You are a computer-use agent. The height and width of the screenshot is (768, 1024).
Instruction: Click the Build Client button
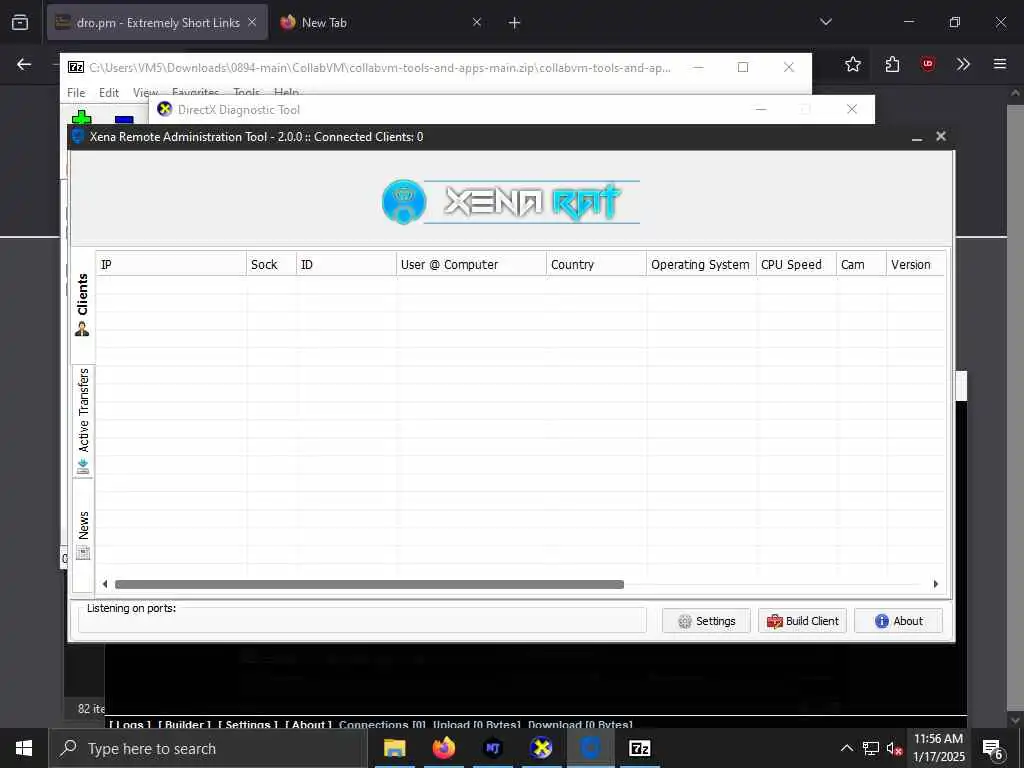802,621
